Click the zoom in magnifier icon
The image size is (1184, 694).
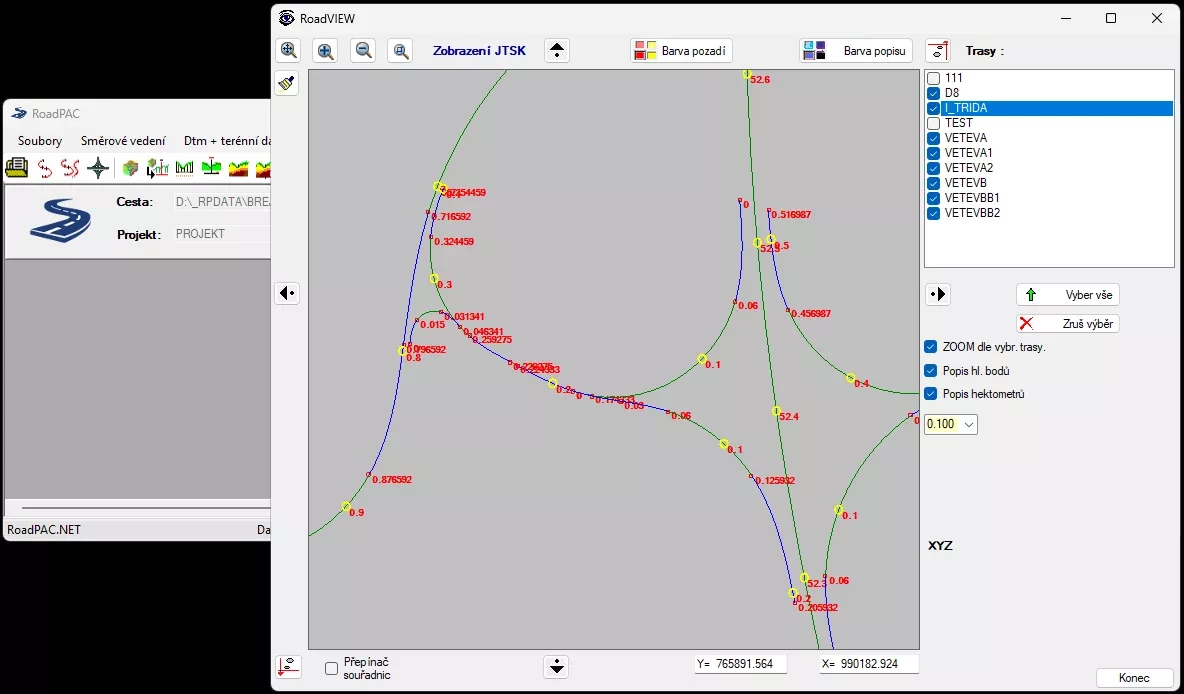click(326, 51)
